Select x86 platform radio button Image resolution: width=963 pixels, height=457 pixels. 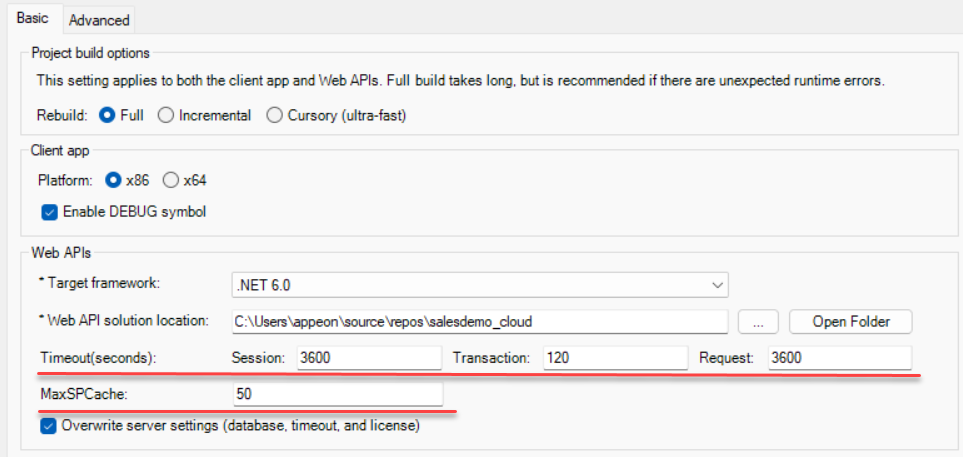pyautogui.click(x=114, y=180)
